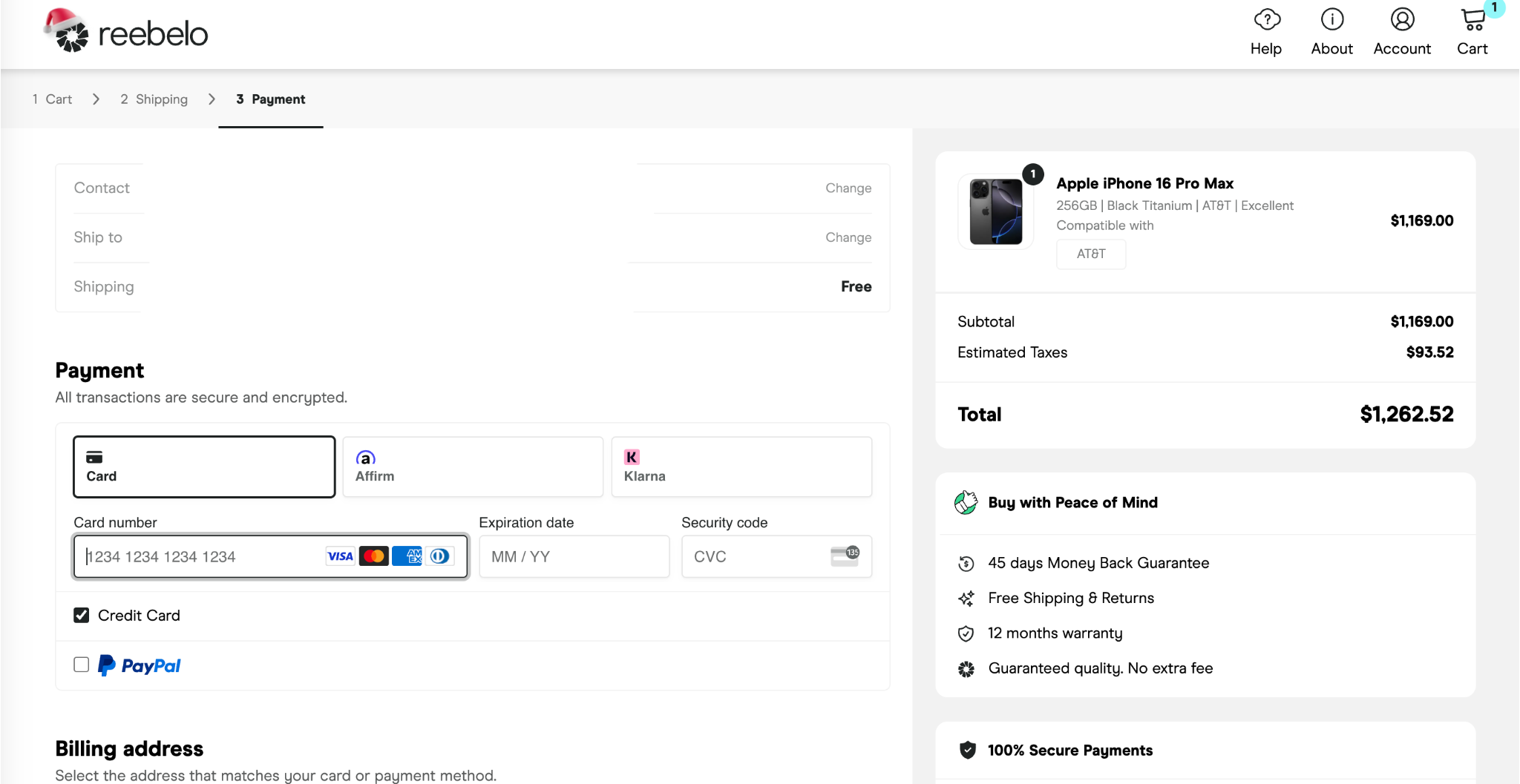The height and width of the screenshot is (784, 1520).
Task: Select the Card payment method
Action: 204,467
